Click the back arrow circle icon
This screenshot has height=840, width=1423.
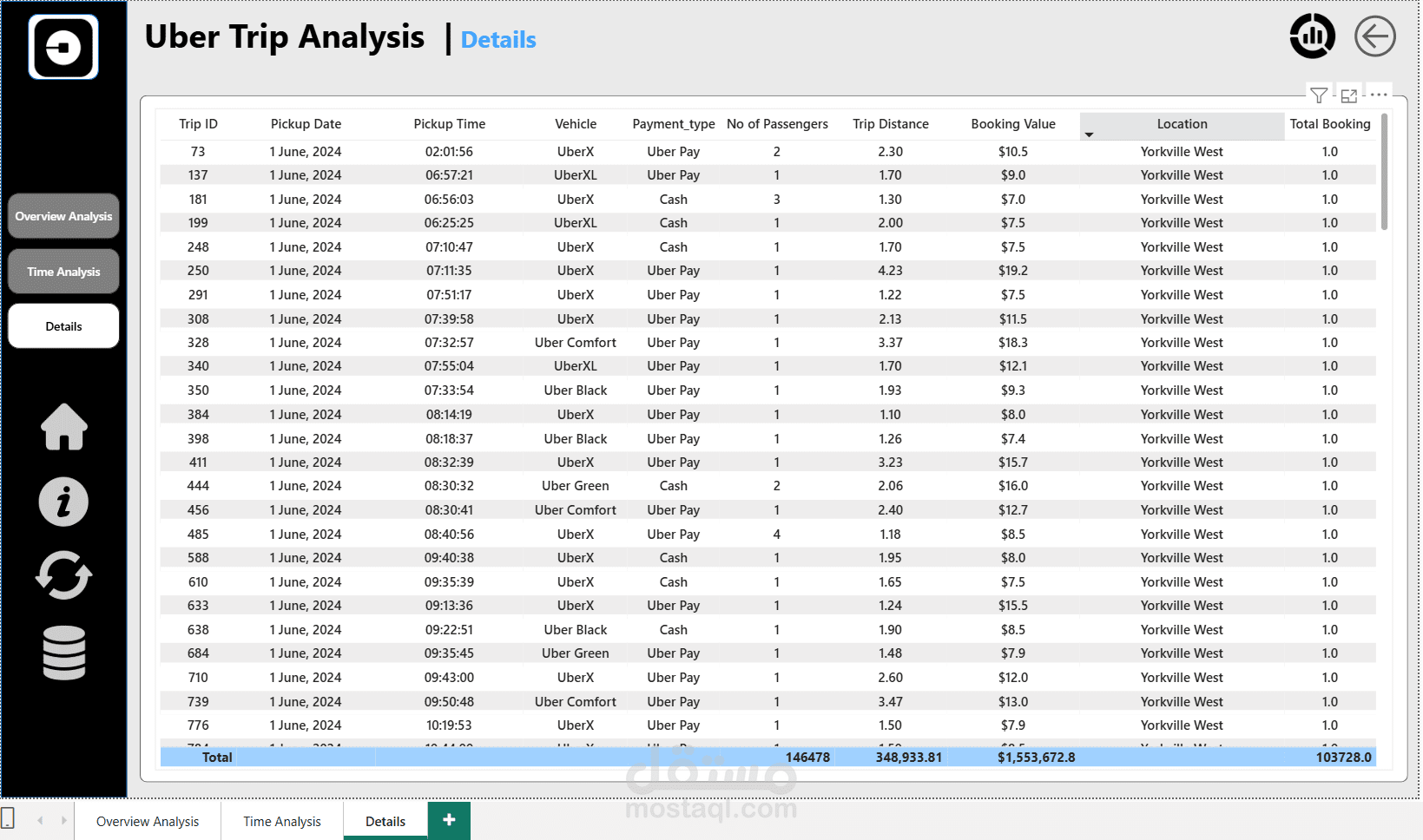click(x=1375, y=36)
